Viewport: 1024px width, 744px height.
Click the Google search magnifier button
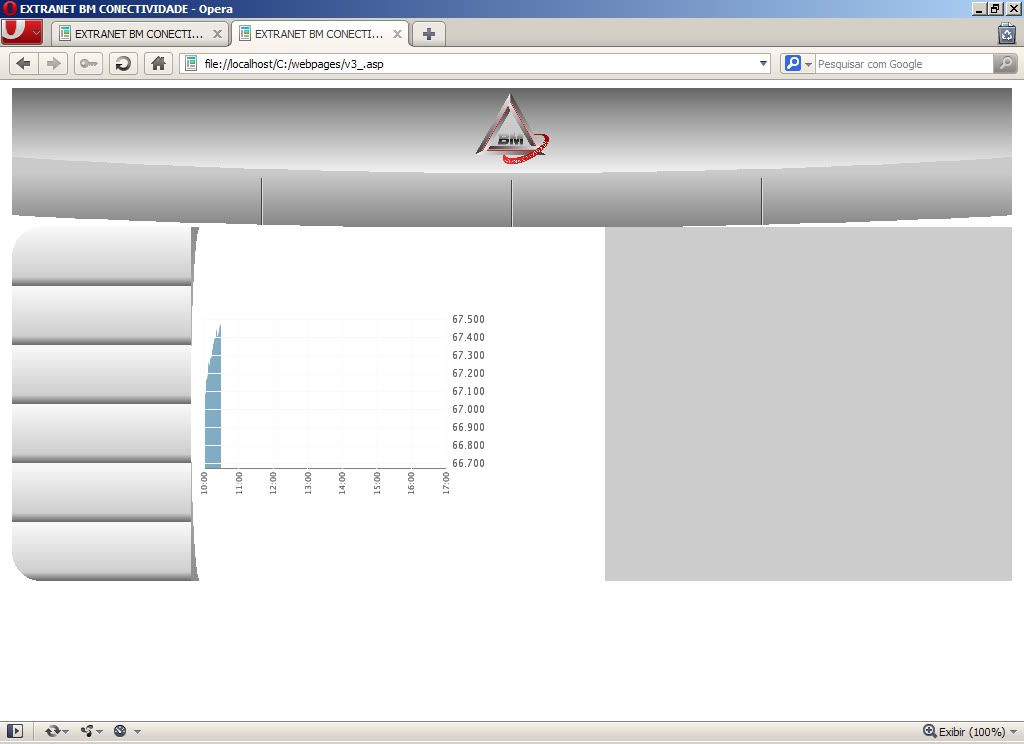tap(1004, 64)
